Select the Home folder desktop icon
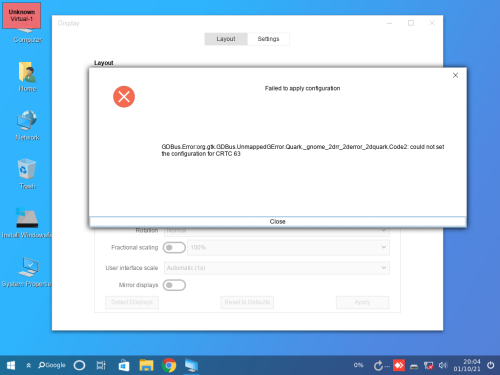The image size is (500, 375). 28,77
